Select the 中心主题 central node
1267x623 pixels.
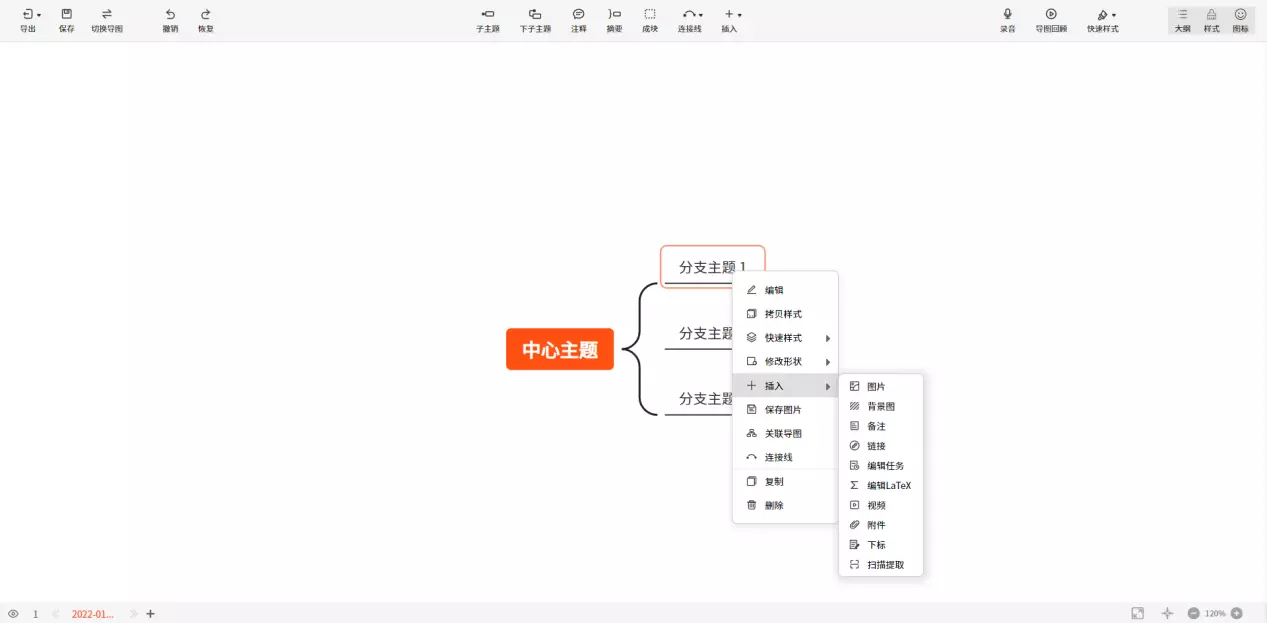[x=560, y=350]
